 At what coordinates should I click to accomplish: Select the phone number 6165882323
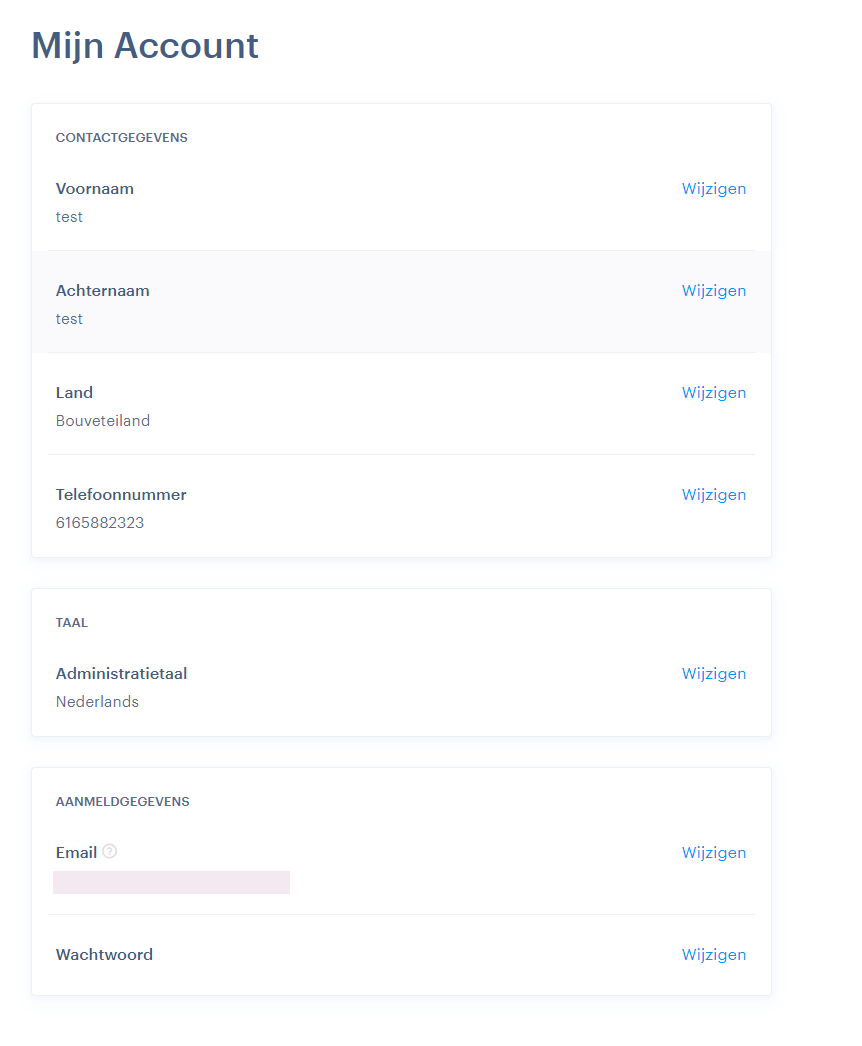click(99, 523)
